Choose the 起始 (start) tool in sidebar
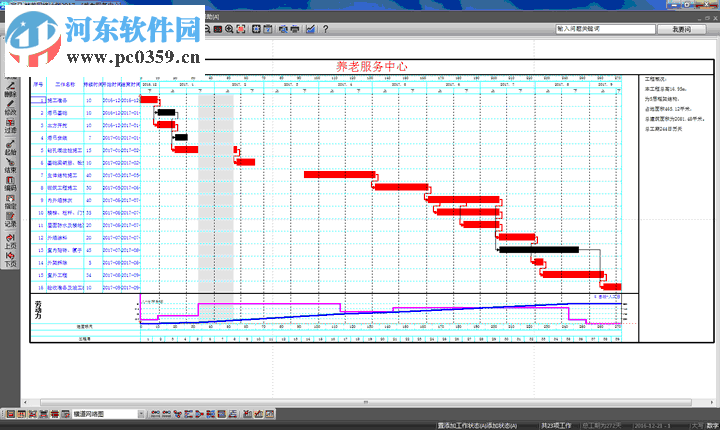Viewport: 720px width, 430px height. [x=10, y=147]
